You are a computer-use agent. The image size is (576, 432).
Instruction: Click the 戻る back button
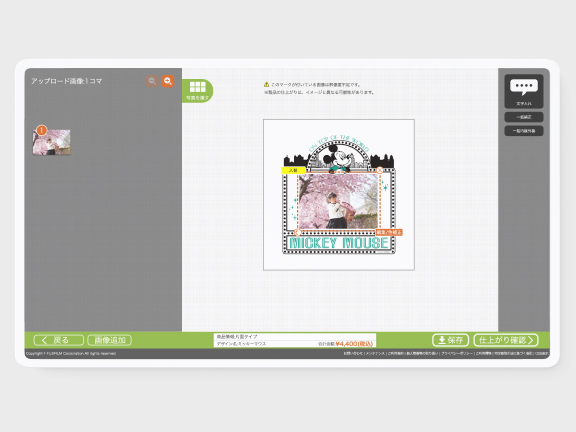pyautogui.click(x=59, y=340)
